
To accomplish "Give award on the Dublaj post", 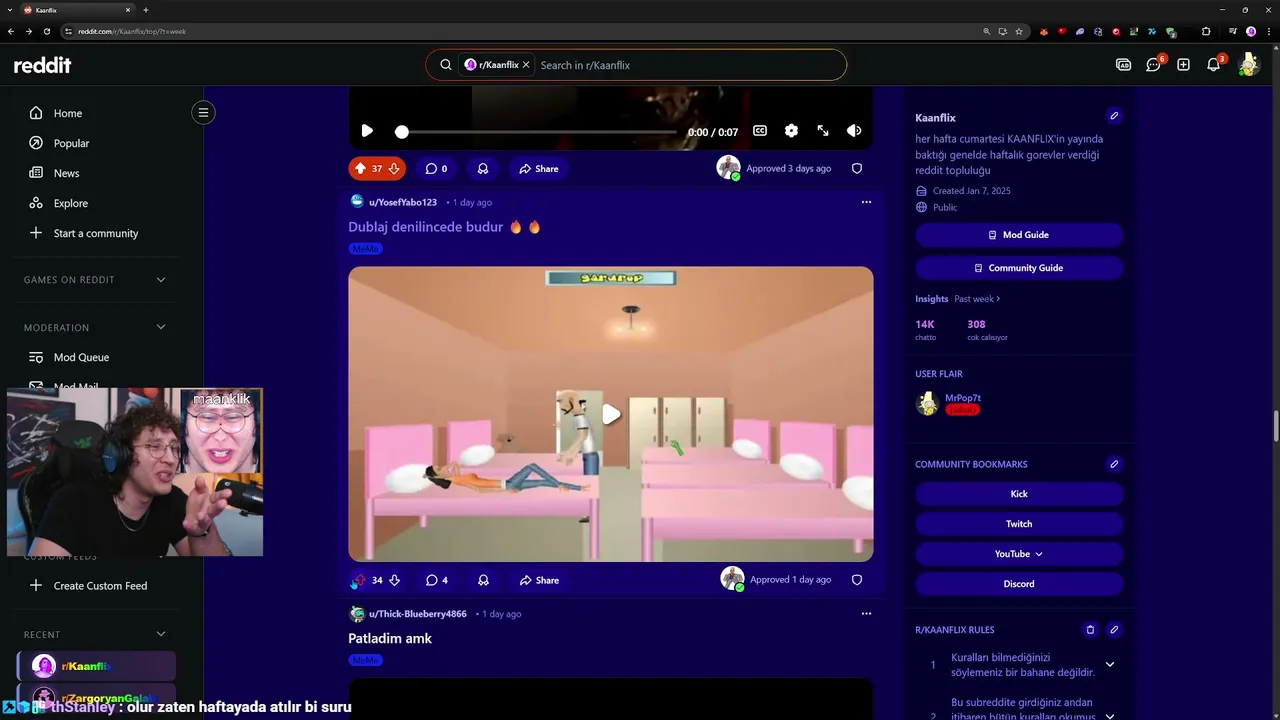I will tap(483, 580).
